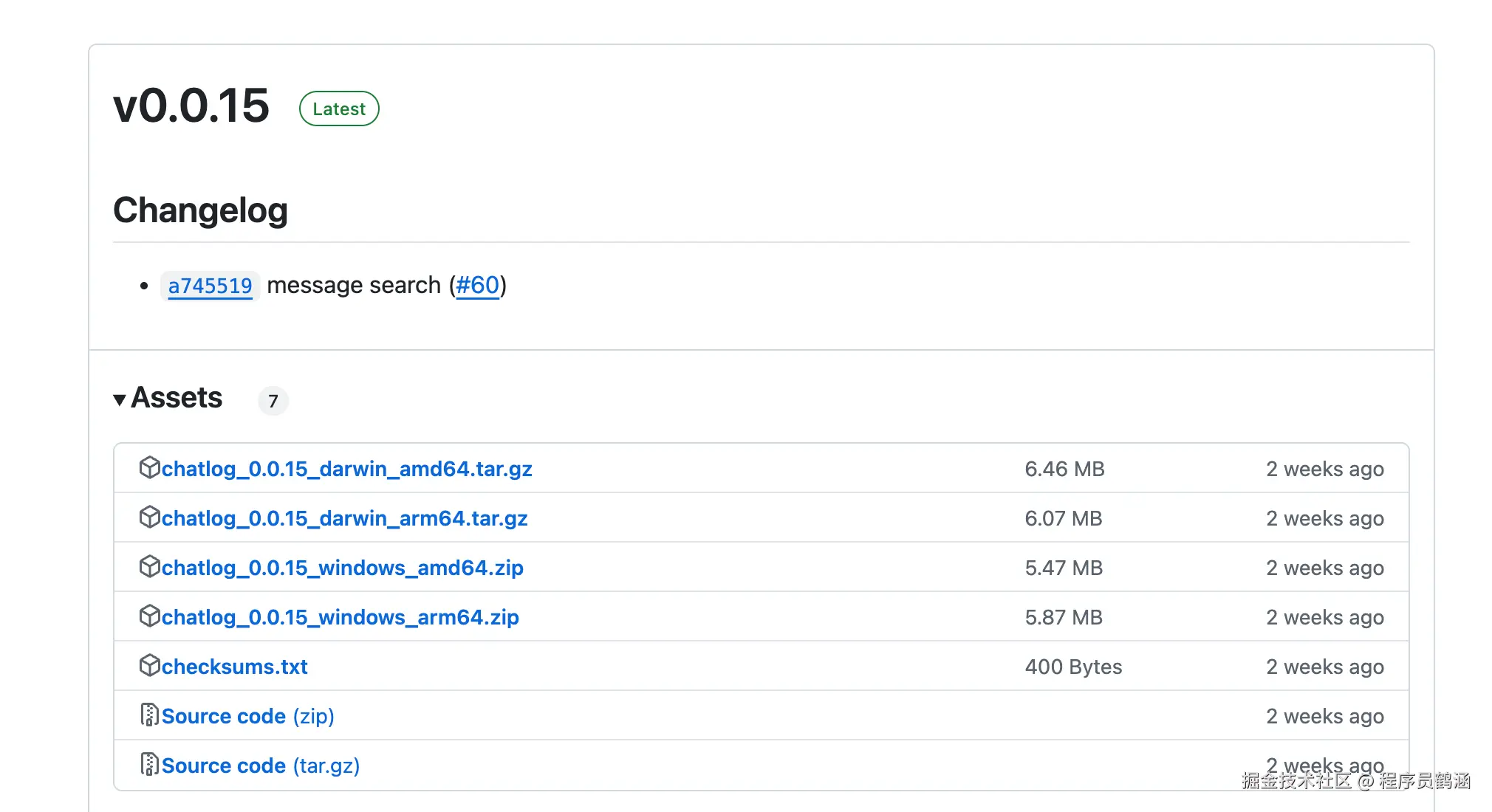
Task: Download chatlog_0.0.15_windows_amd64.zip
Action: pos(342,568)
